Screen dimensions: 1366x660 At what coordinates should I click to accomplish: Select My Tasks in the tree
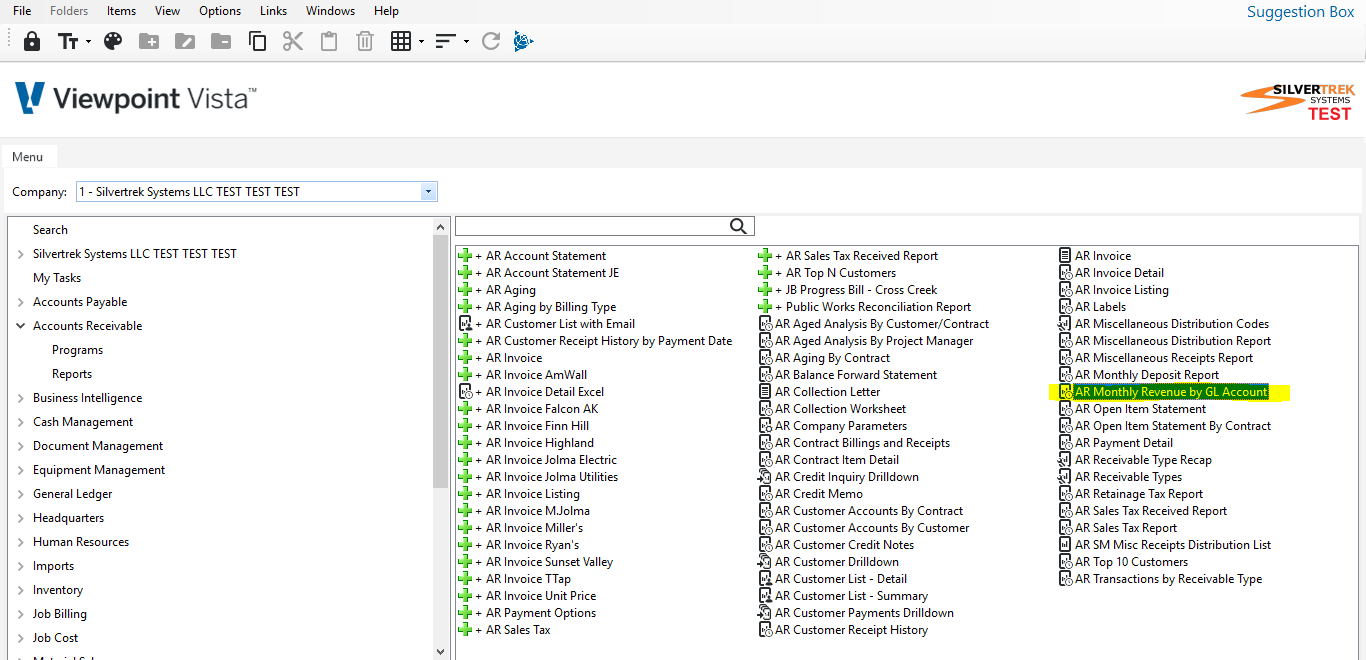[x=57, y=278]
